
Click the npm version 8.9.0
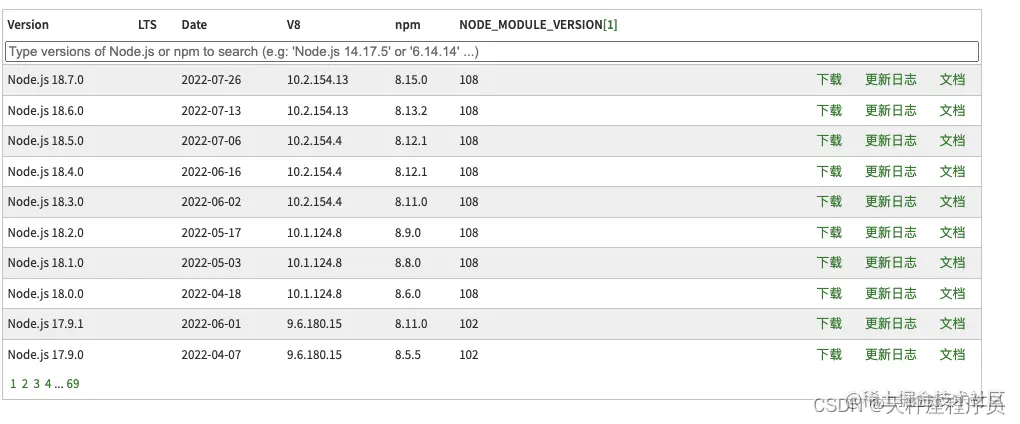click(x=408, y=233)
